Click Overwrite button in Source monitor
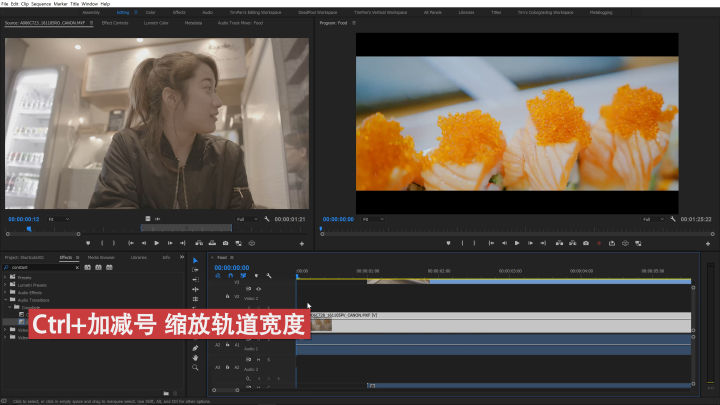 click(x=212, y=243)
